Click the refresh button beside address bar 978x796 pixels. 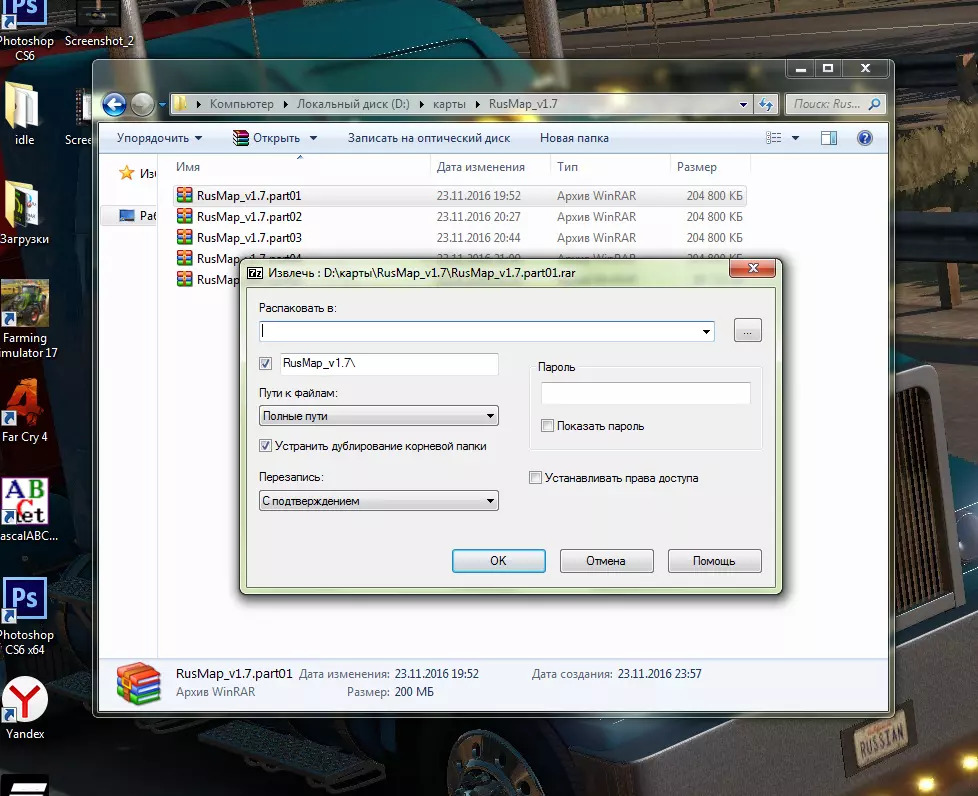tap(766, 104)
